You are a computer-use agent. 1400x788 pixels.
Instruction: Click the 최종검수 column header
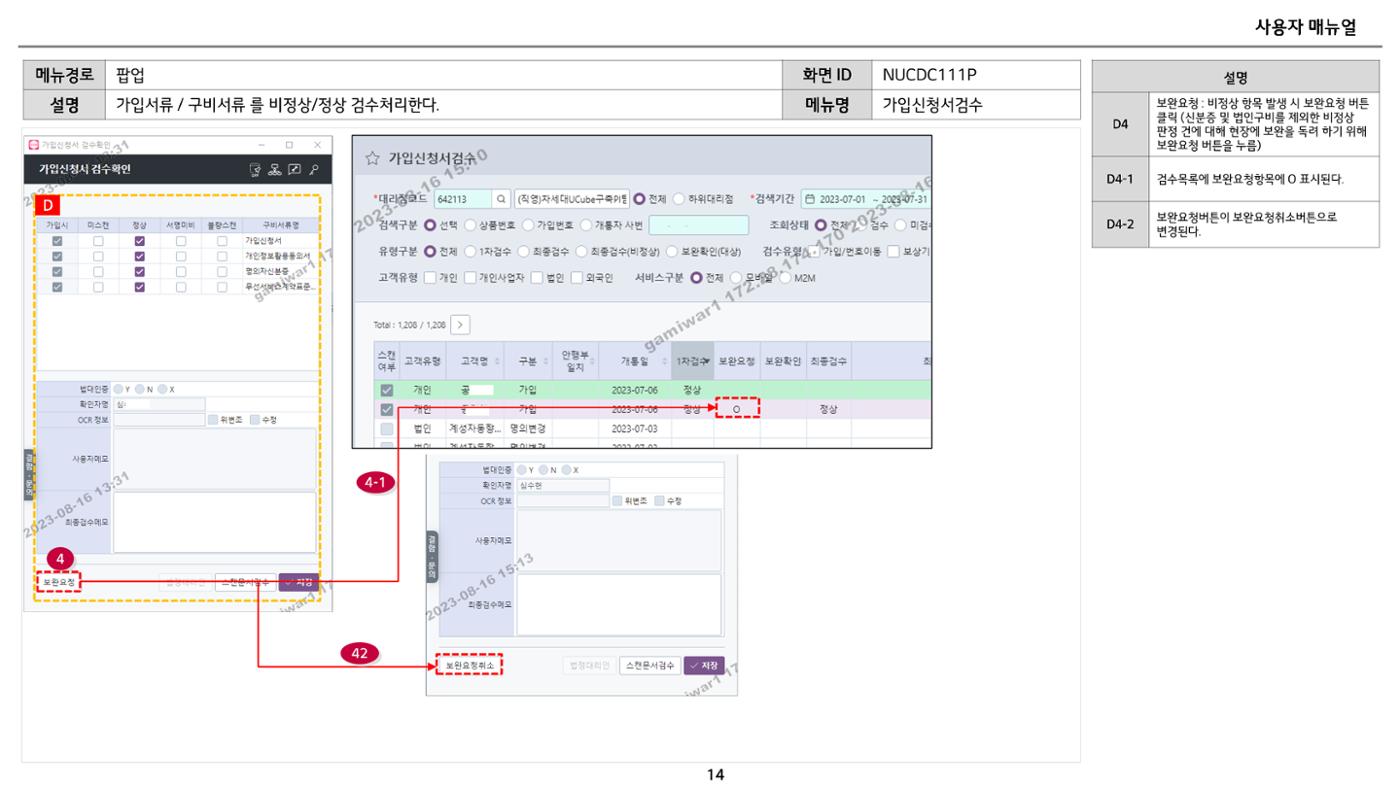(x=827, y=359)
